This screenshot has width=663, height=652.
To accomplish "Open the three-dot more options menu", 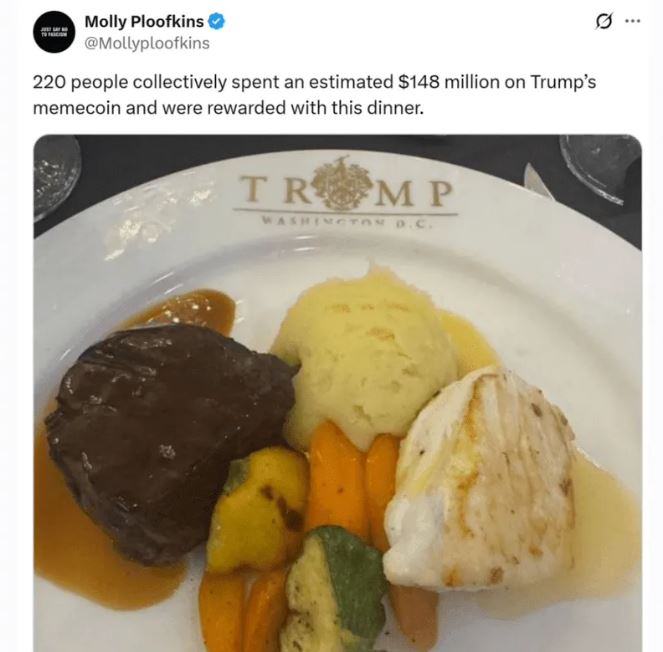I will [633, 21].
